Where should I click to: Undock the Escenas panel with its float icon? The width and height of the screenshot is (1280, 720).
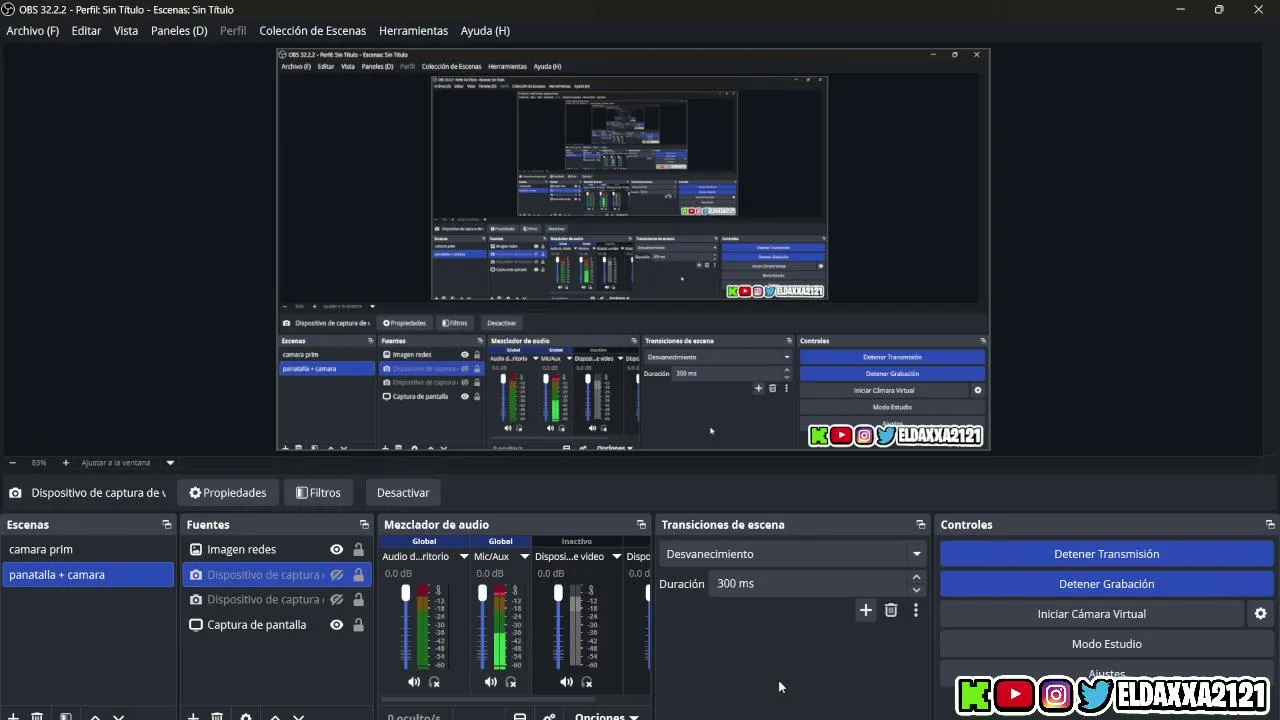(x=167, y=525)
